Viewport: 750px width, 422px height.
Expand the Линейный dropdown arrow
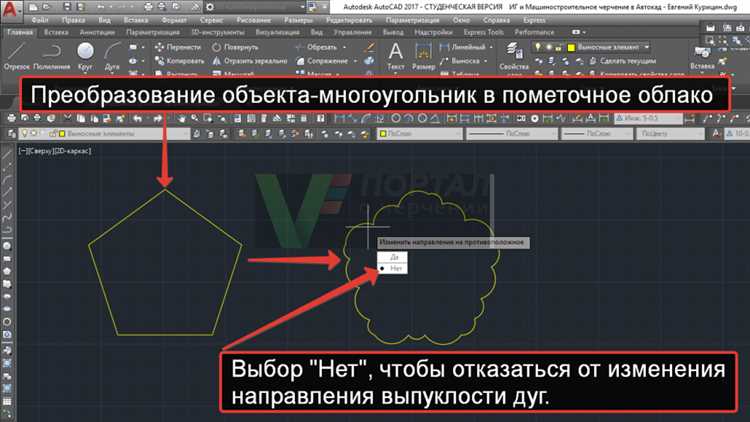coord(491,47)
